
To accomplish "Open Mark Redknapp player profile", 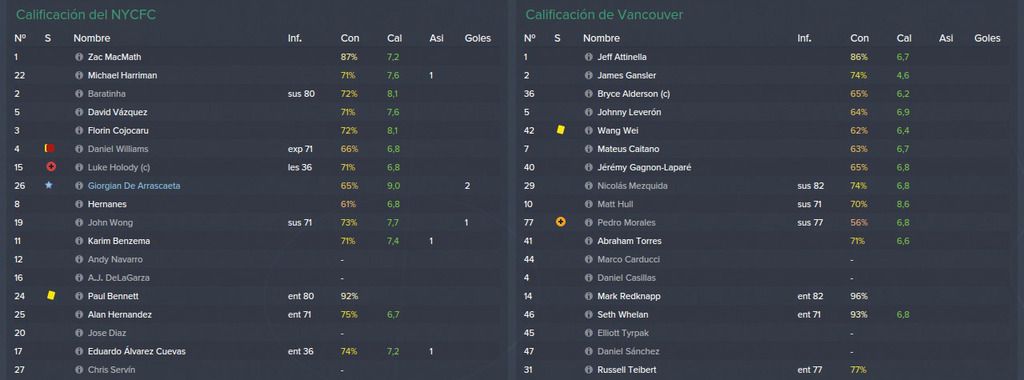I will (629, 296).
